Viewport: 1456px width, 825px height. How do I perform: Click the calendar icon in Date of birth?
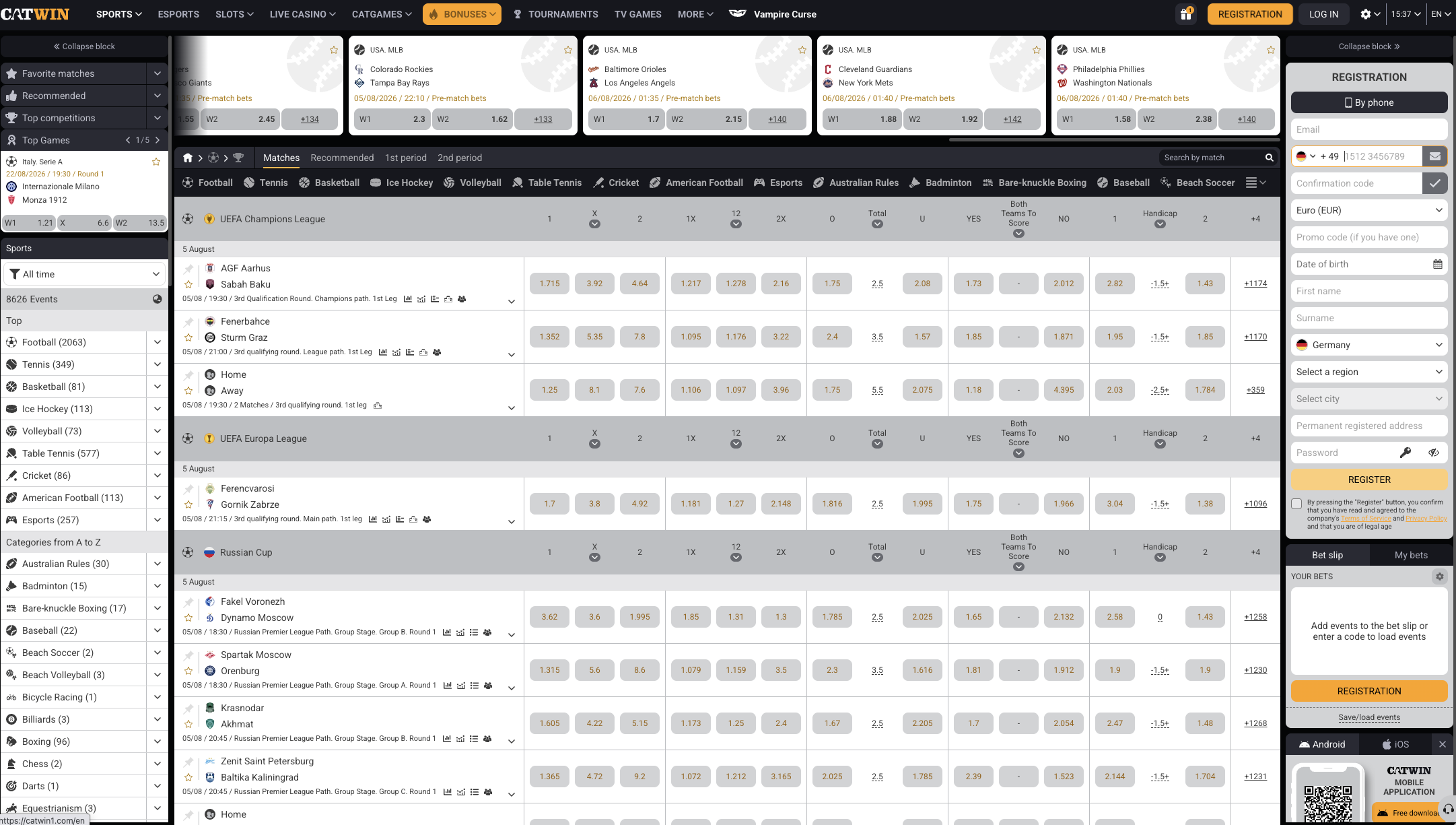coord(1437,264)
